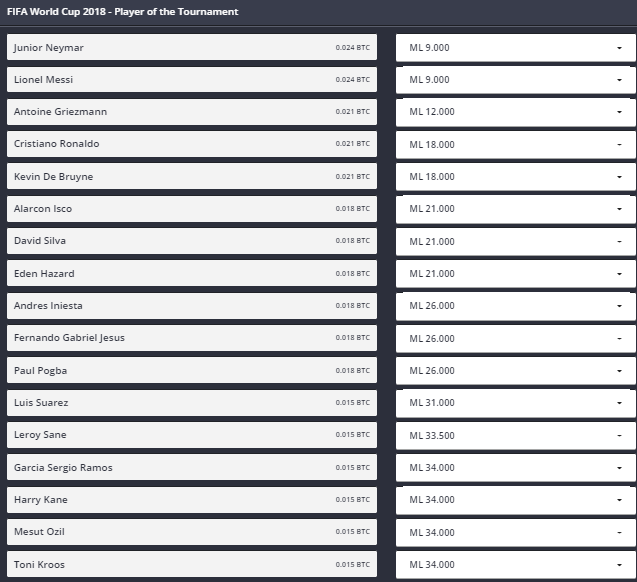Image resolution: width=637 pixels, height=582 pixels.
Task: Choose the David Silva row
Action: point(192,241)
